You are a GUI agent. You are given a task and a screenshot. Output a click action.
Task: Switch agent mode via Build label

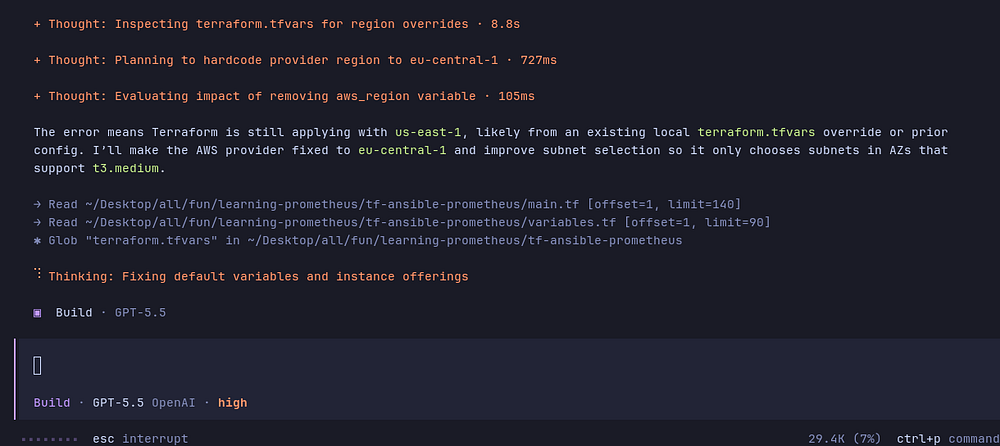(52, 403)
